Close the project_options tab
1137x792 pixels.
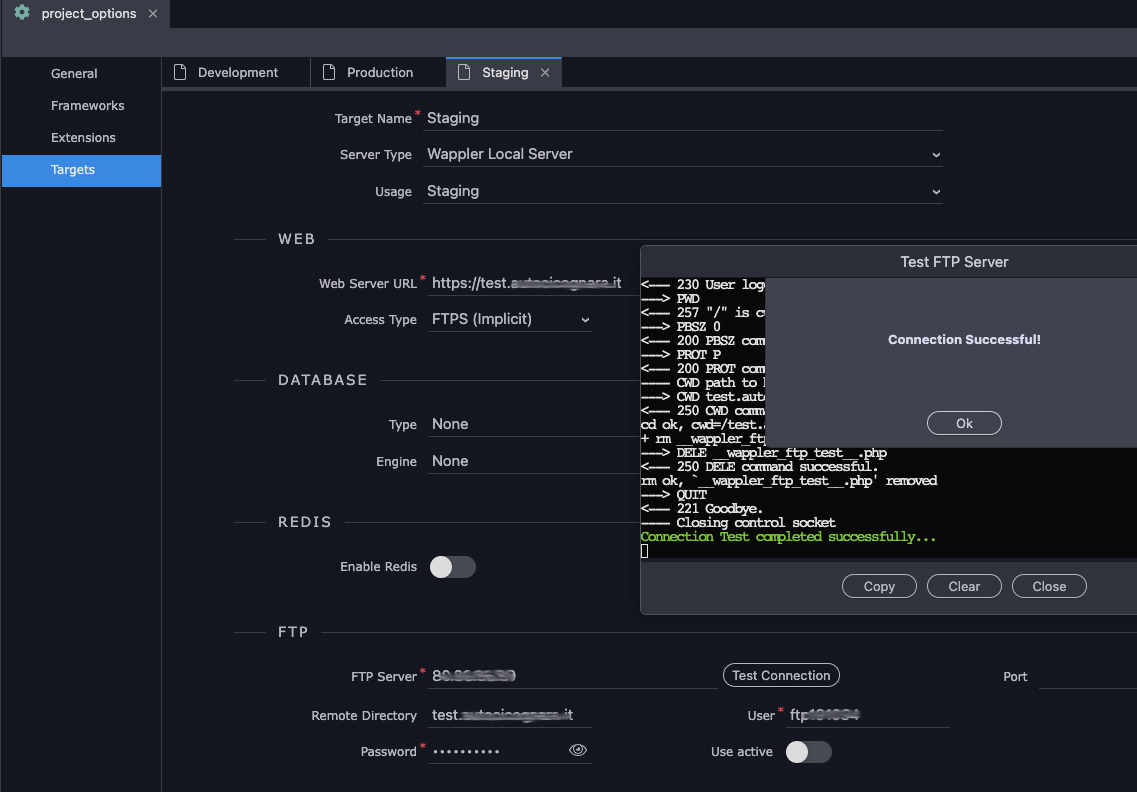click(153, 14)
